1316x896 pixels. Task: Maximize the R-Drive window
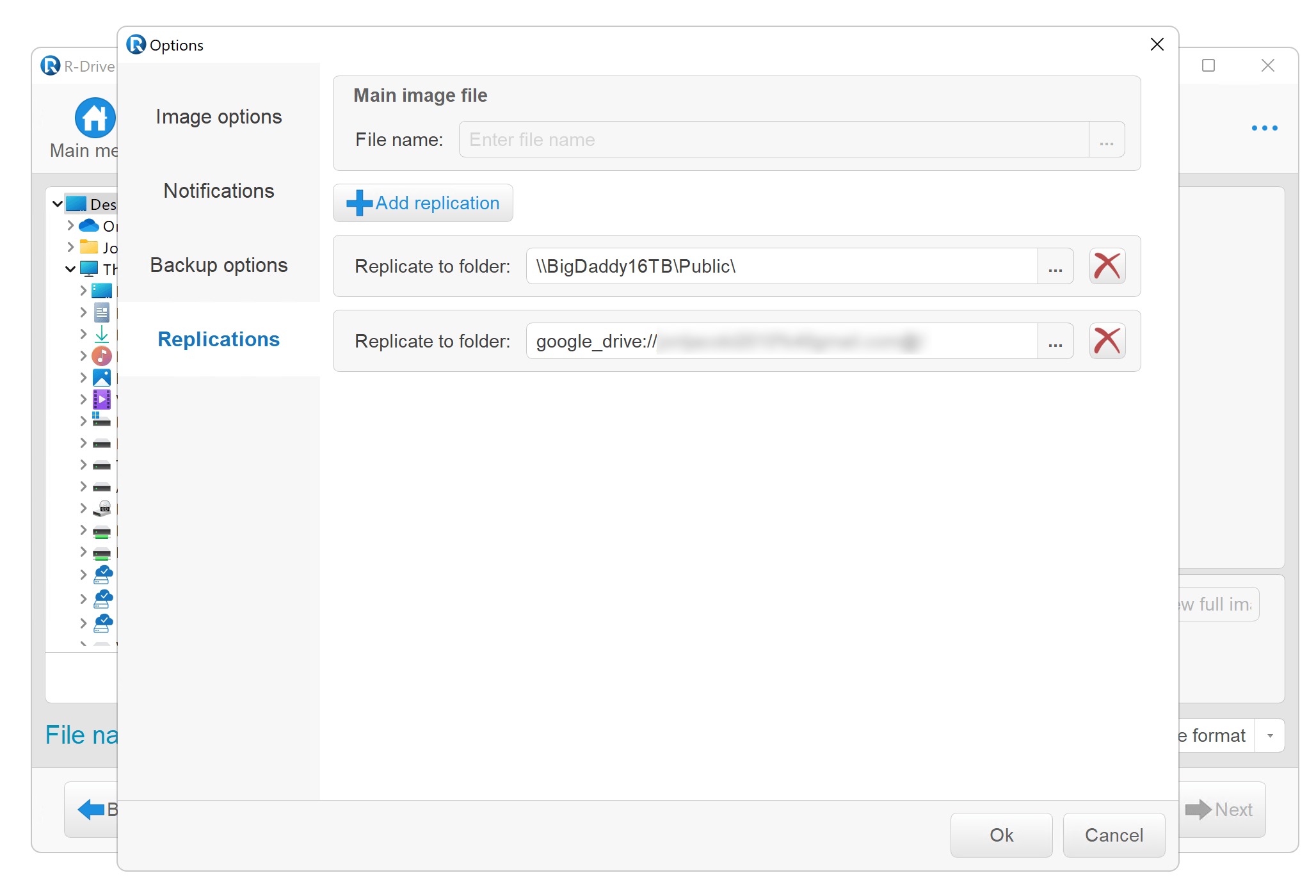[1208, 65]
